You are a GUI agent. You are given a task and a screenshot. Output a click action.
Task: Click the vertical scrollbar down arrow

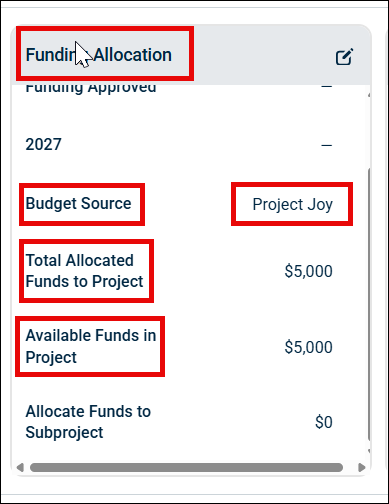369,451
